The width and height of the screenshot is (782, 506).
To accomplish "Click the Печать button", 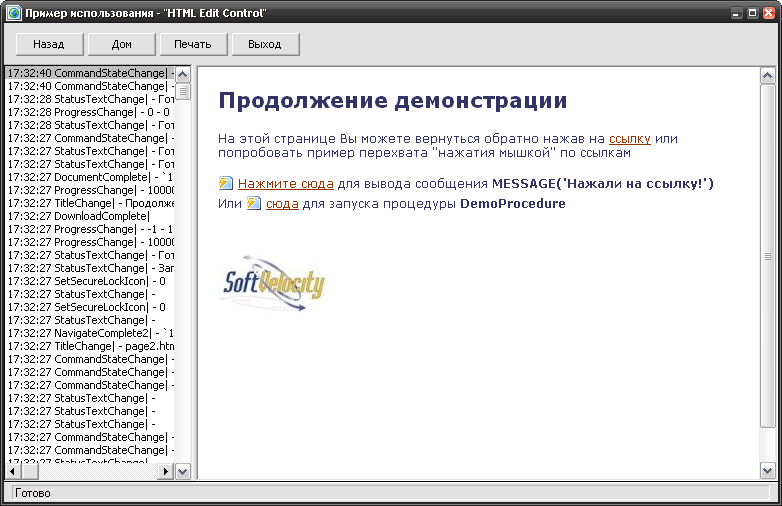I will click(193, 44).
